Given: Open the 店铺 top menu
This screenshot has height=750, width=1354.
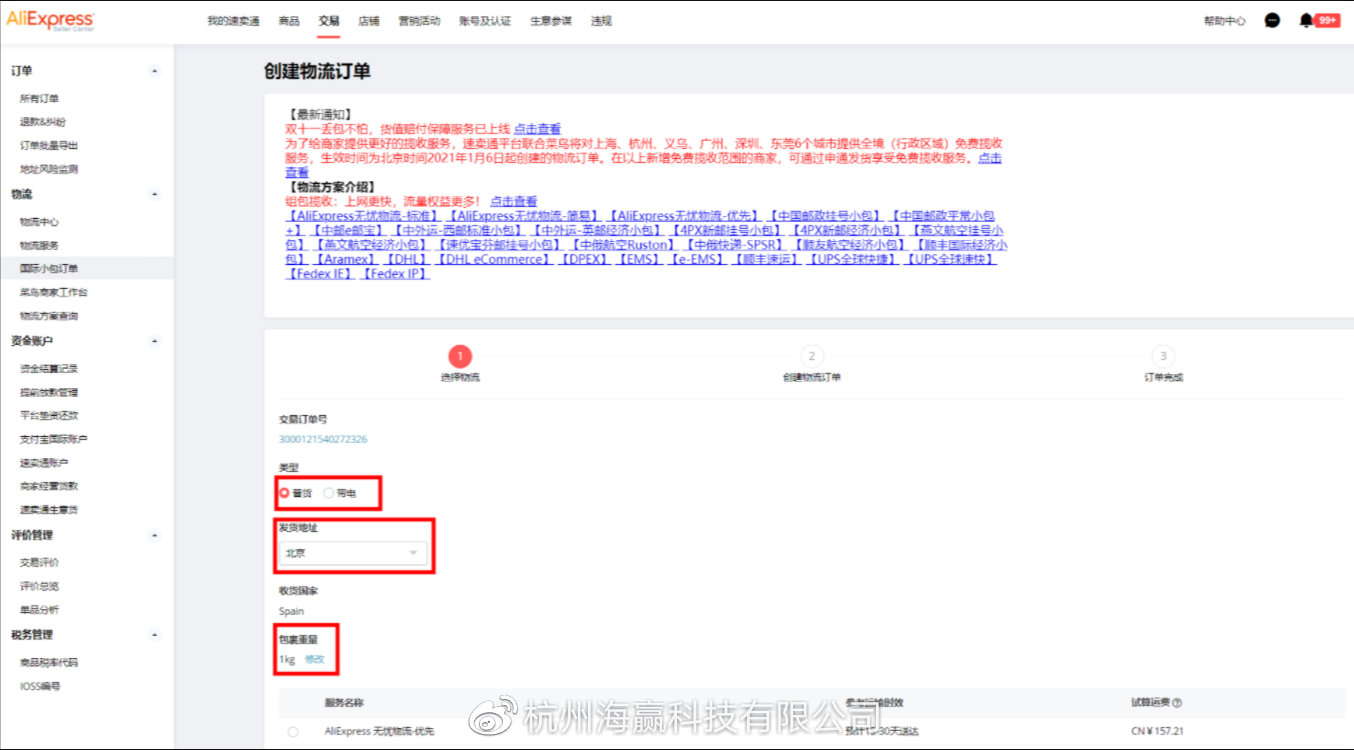Looking at the screenshot, I should pos(369,21).
